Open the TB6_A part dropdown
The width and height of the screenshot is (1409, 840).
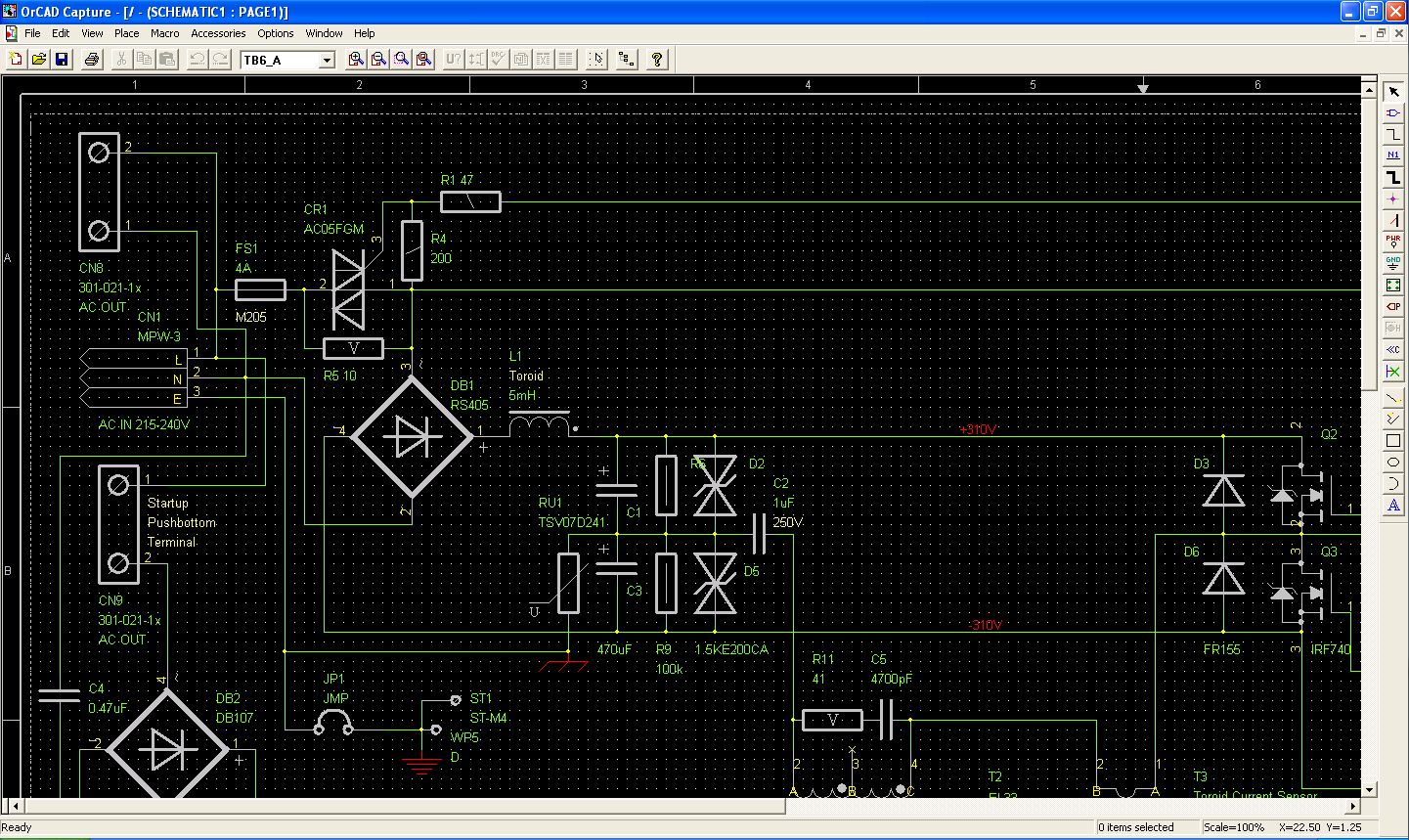[x=327, y=61]
